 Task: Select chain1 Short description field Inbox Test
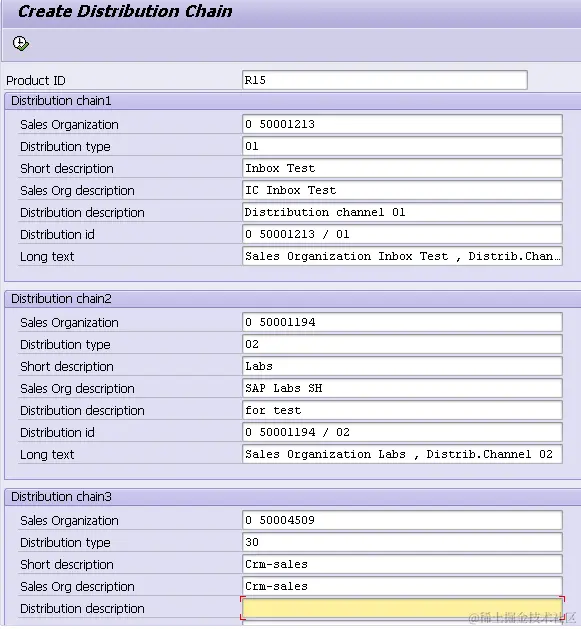pos(402,168)
